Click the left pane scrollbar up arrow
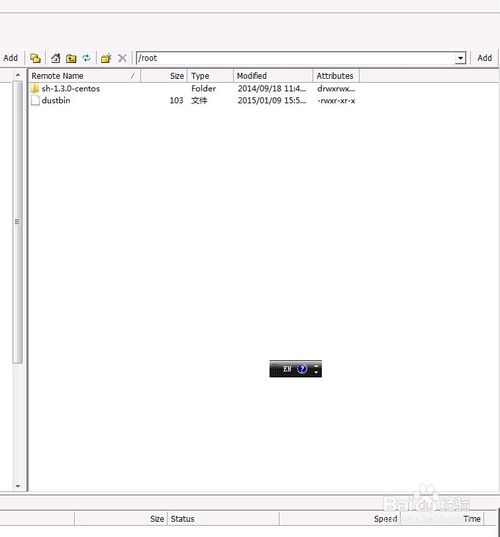 coord(18,74)
